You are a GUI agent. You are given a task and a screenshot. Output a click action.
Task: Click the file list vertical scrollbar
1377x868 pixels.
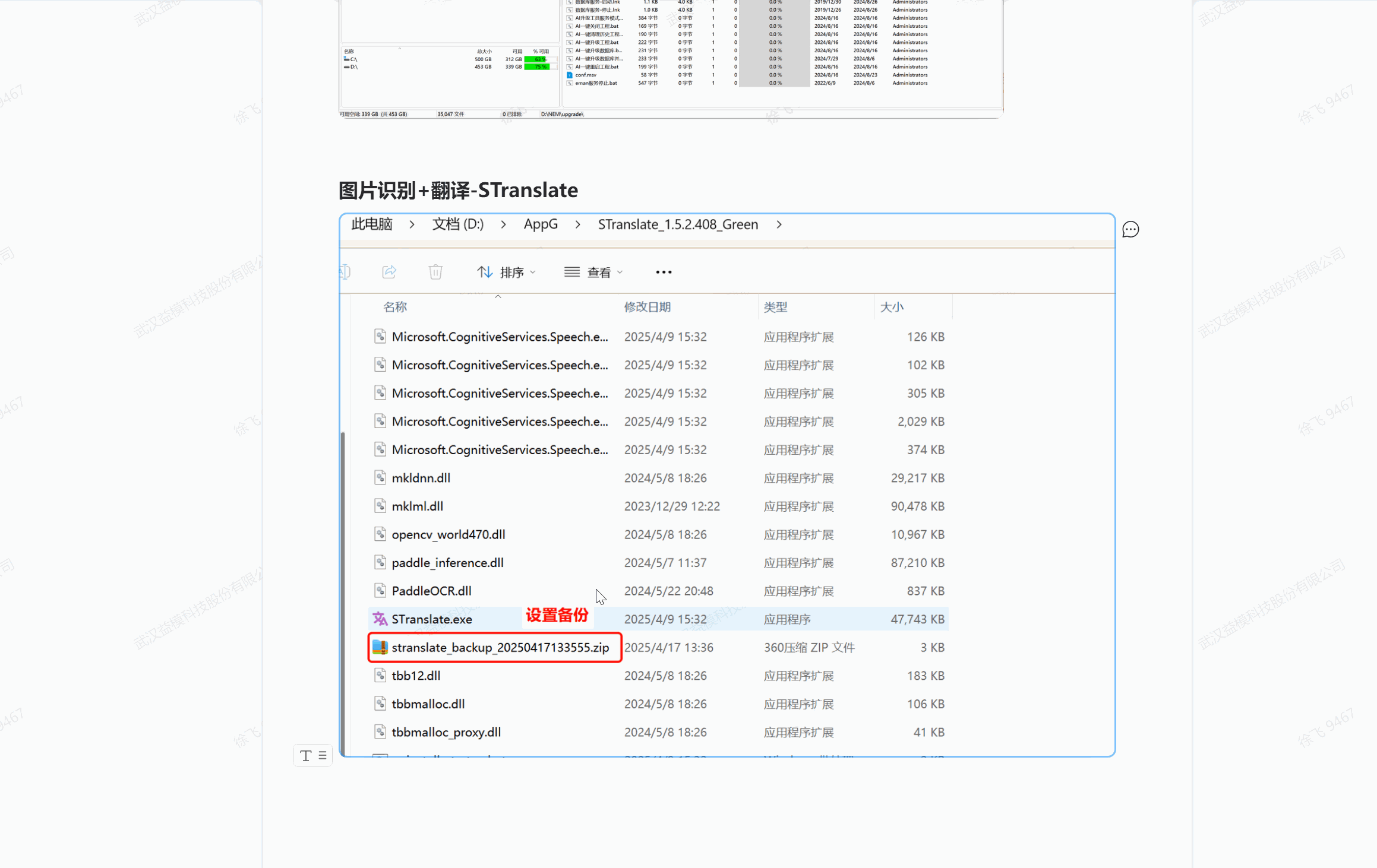pos(343,594)
